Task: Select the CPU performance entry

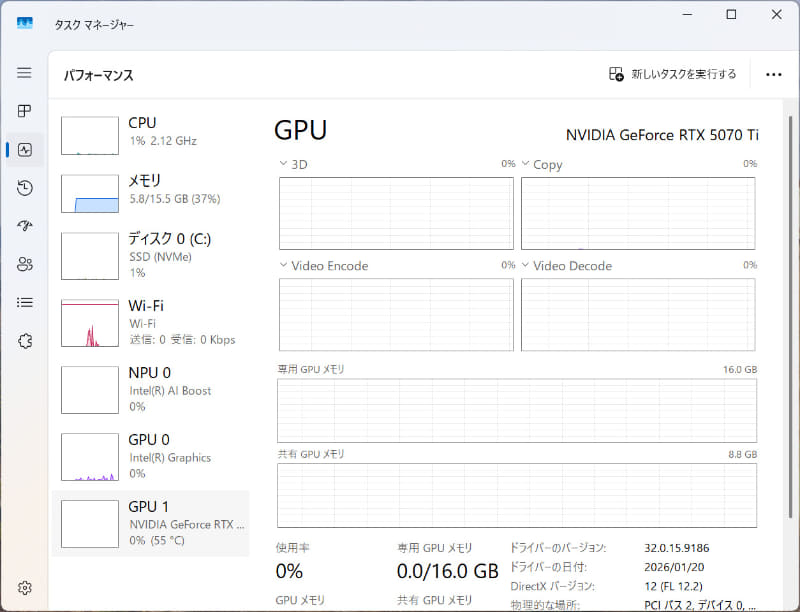Action: pos(150,135)
